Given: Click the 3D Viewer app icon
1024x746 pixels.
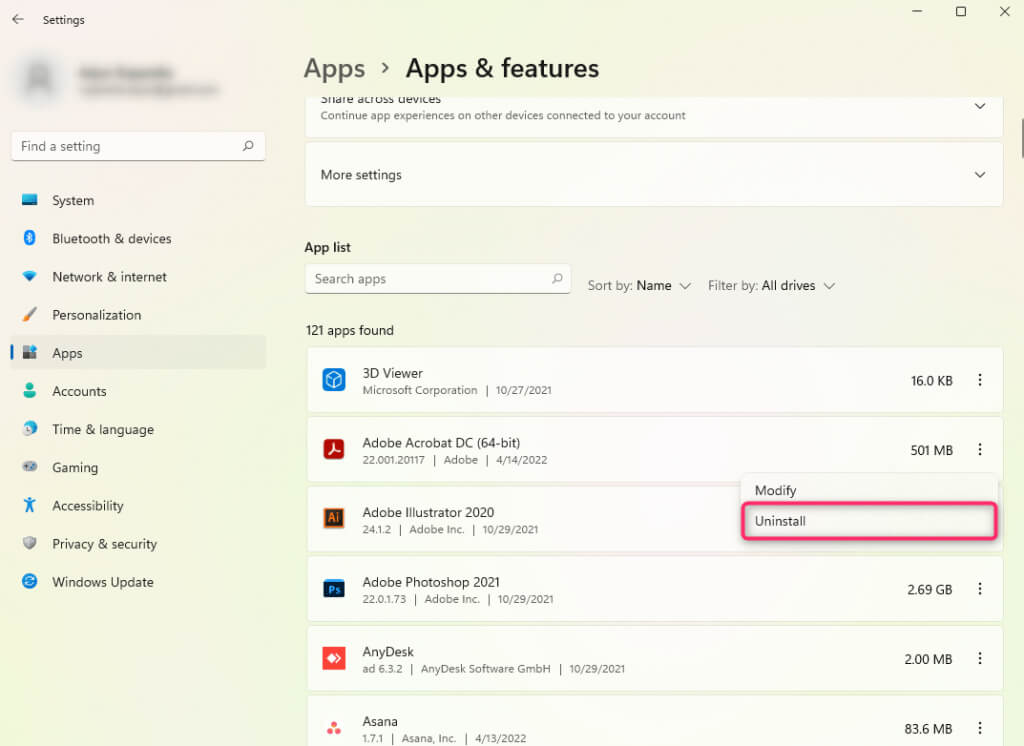Looking at the screenshot, I should pyautogui.click(x=334, y=380).
